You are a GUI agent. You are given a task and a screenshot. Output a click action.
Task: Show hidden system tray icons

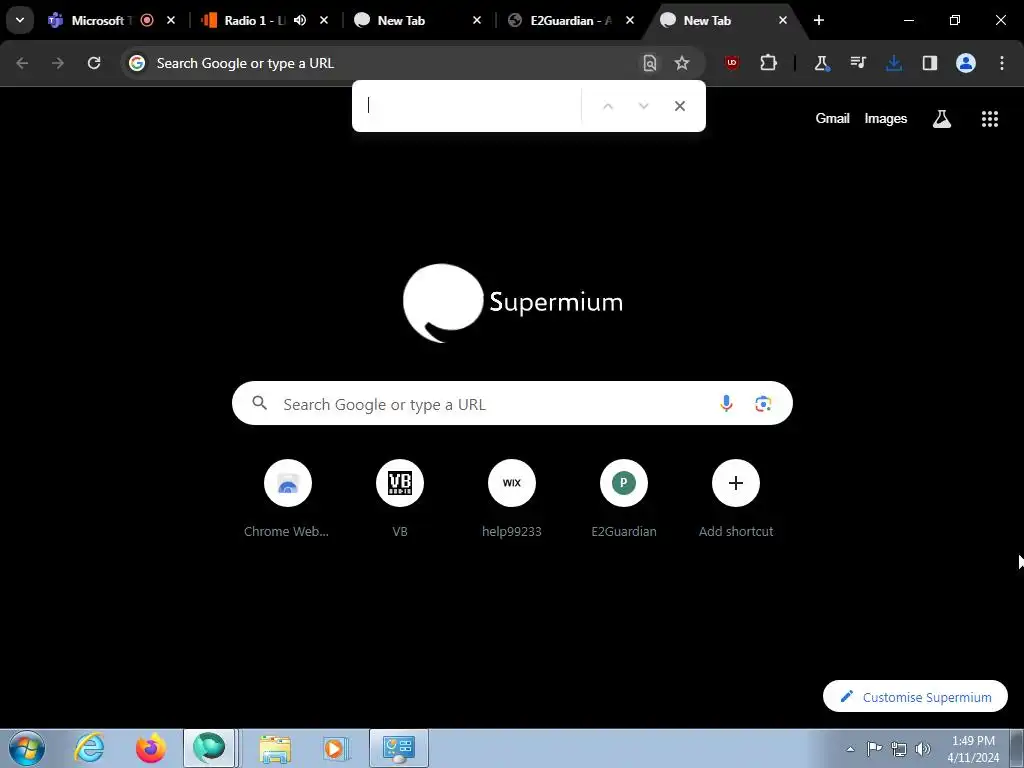pyautogui.click(x=850, y=749)
